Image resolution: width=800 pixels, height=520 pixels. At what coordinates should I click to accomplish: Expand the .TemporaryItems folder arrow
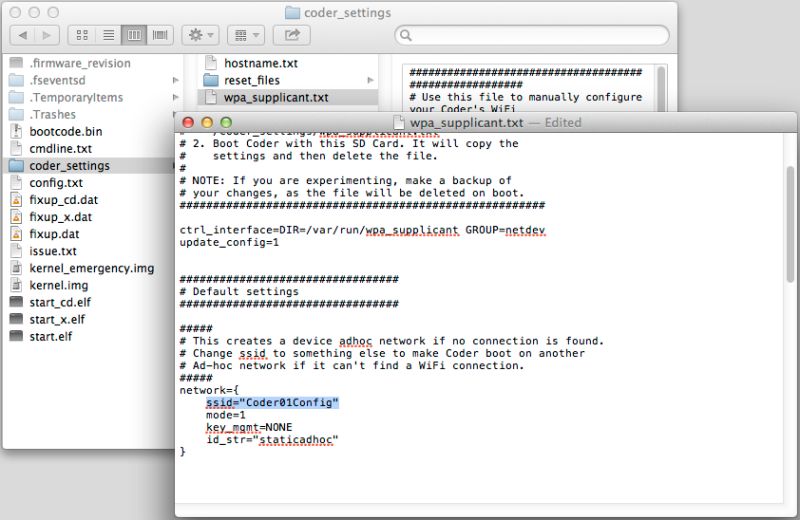[x=176, y=97]
